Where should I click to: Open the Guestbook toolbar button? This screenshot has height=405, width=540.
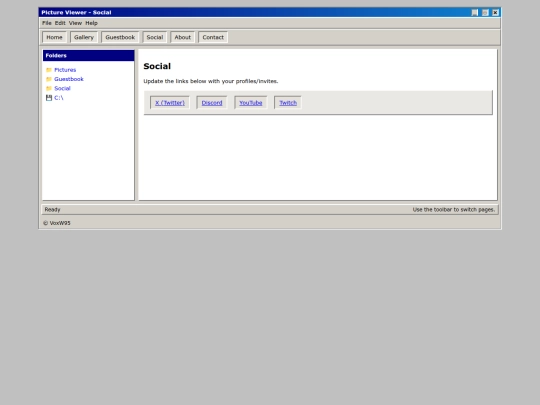click(120, 37)
